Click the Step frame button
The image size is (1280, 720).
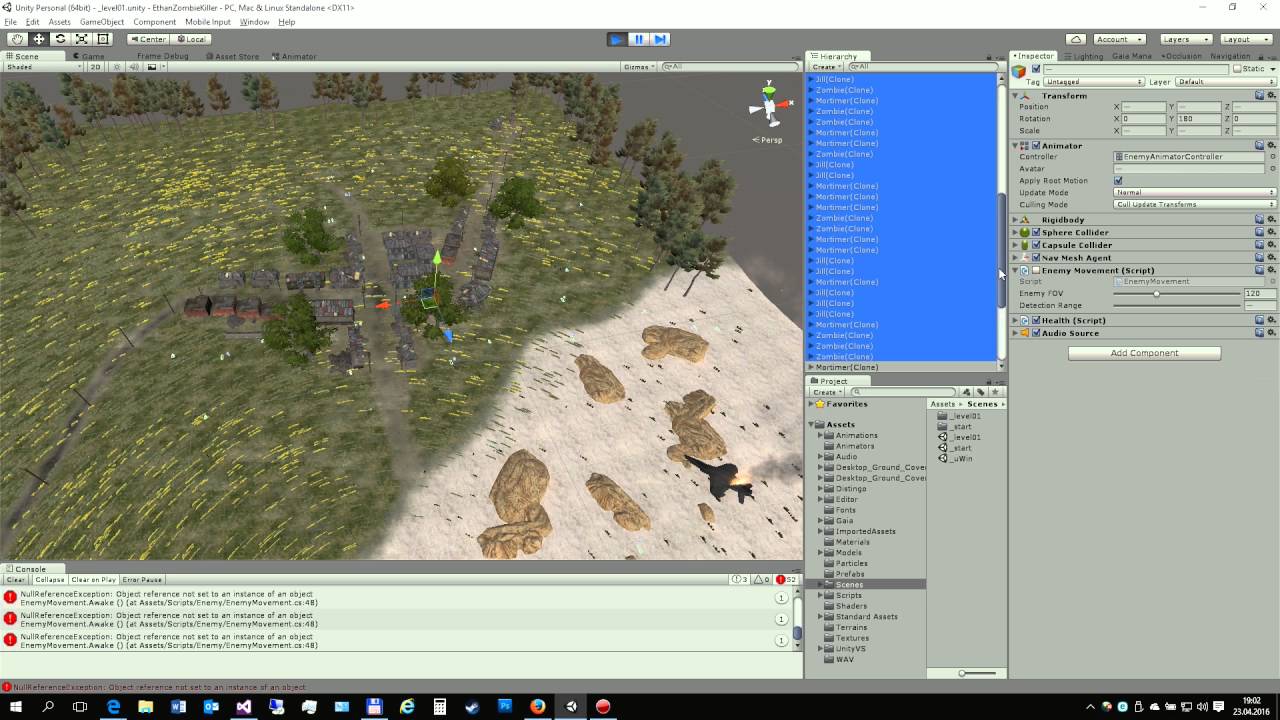pos(660,39)
